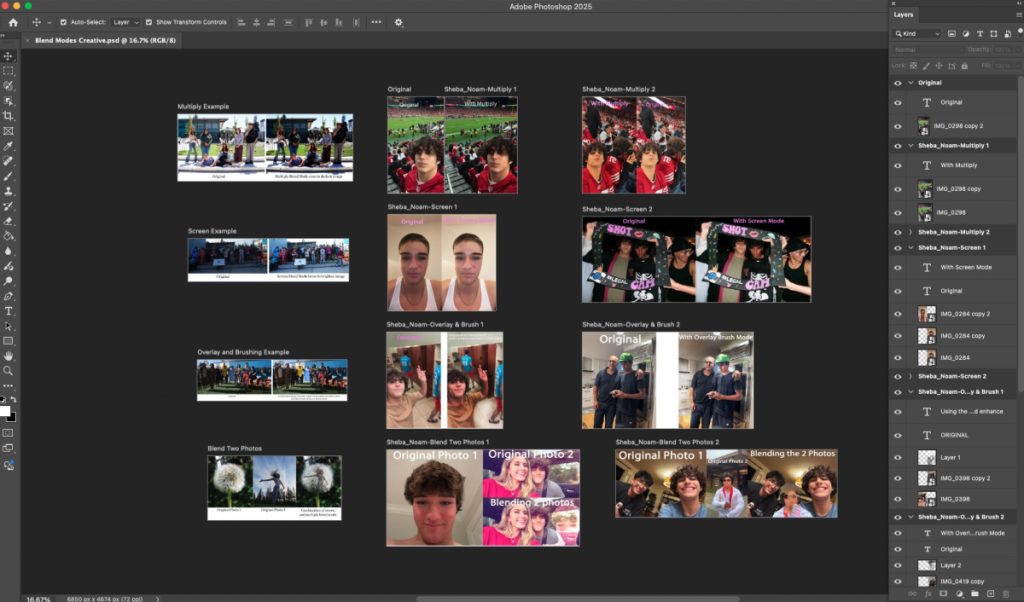
Task: Select the Blend Modes Creative.psd document tab
Action: coord(105,40)
